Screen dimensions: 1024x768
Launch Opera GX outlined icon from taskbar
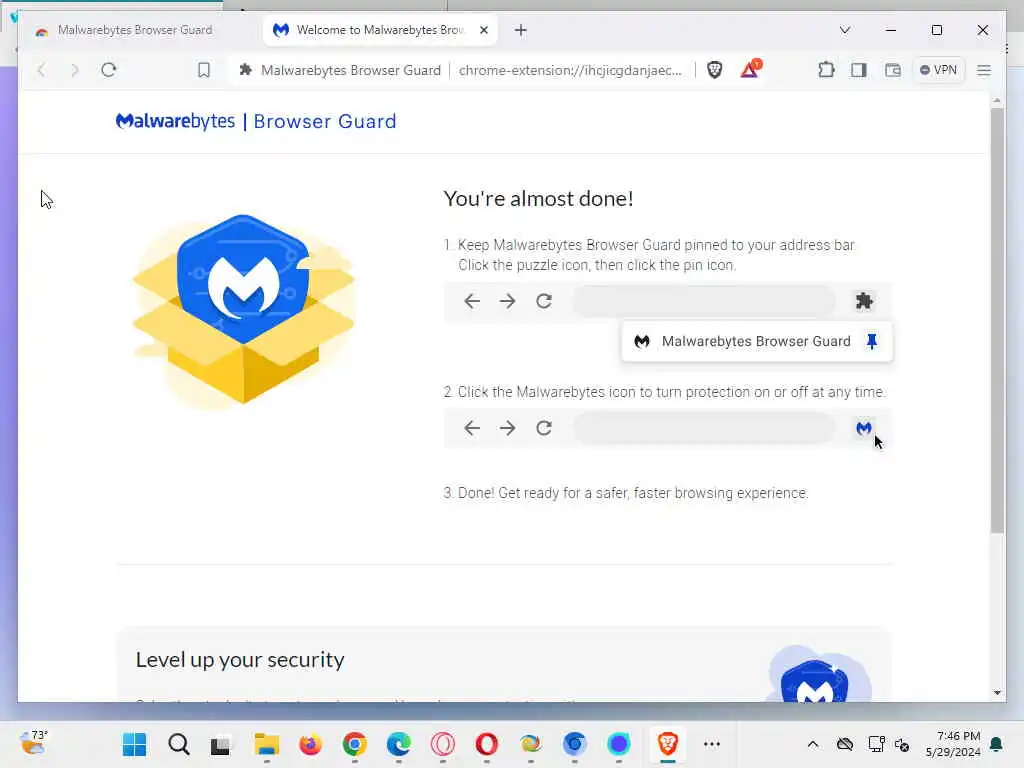[443, 744]
